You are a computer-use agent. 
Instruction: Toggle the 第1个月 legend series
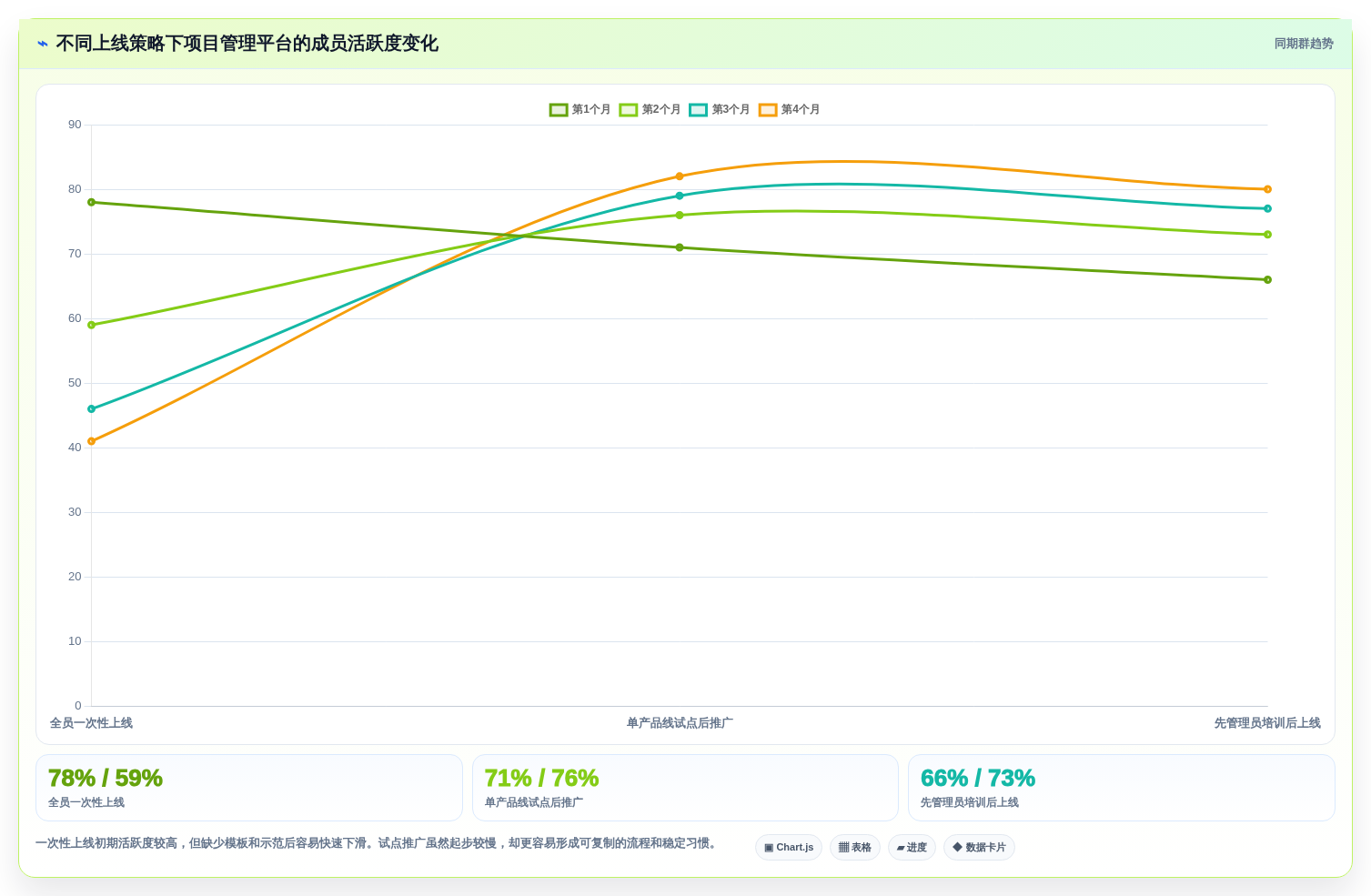point(580,110)
